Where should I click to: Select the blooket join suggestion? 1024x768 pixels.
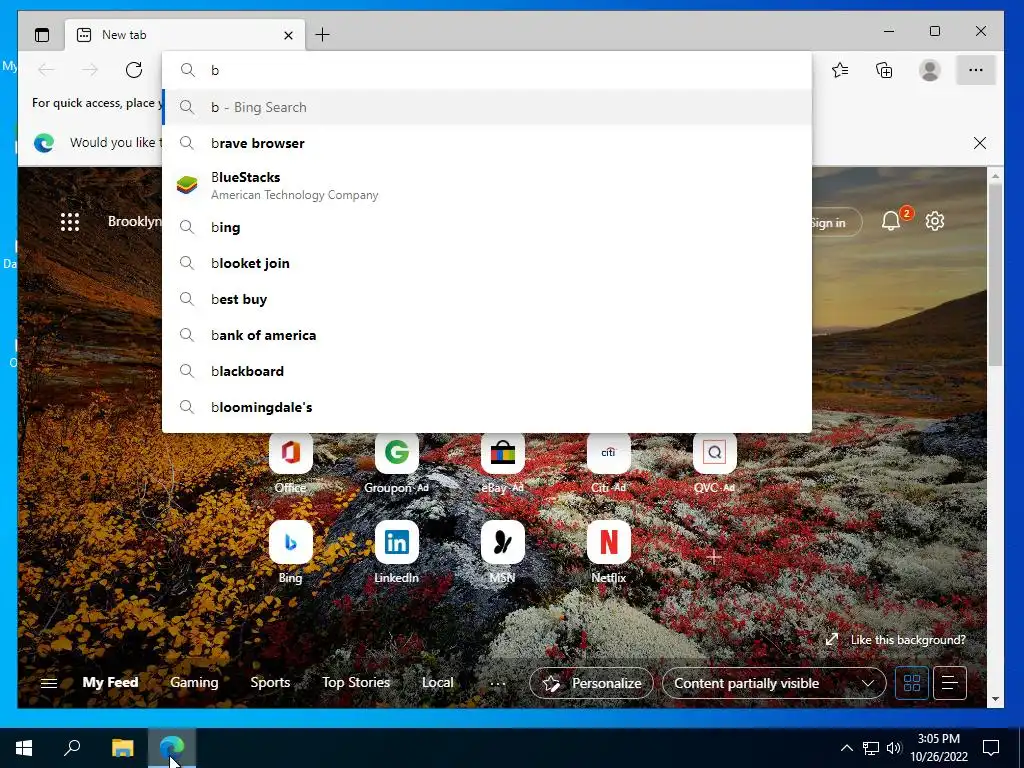tap(487, 263)
